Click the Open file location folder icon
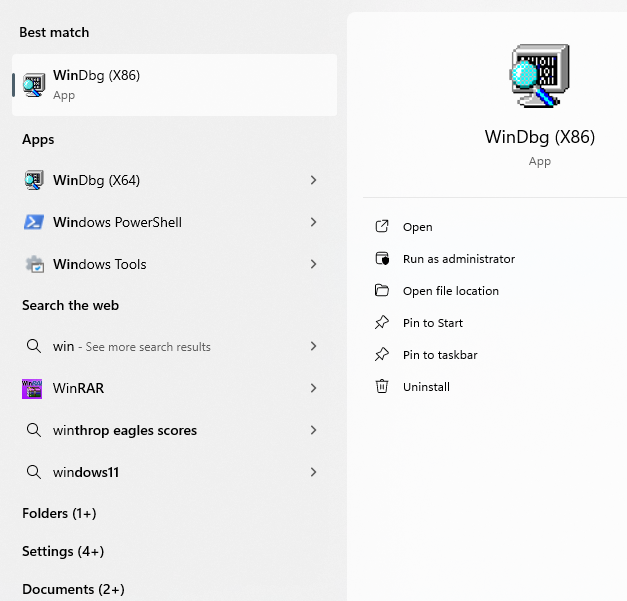The image size is (627, 601). (382, 290)
